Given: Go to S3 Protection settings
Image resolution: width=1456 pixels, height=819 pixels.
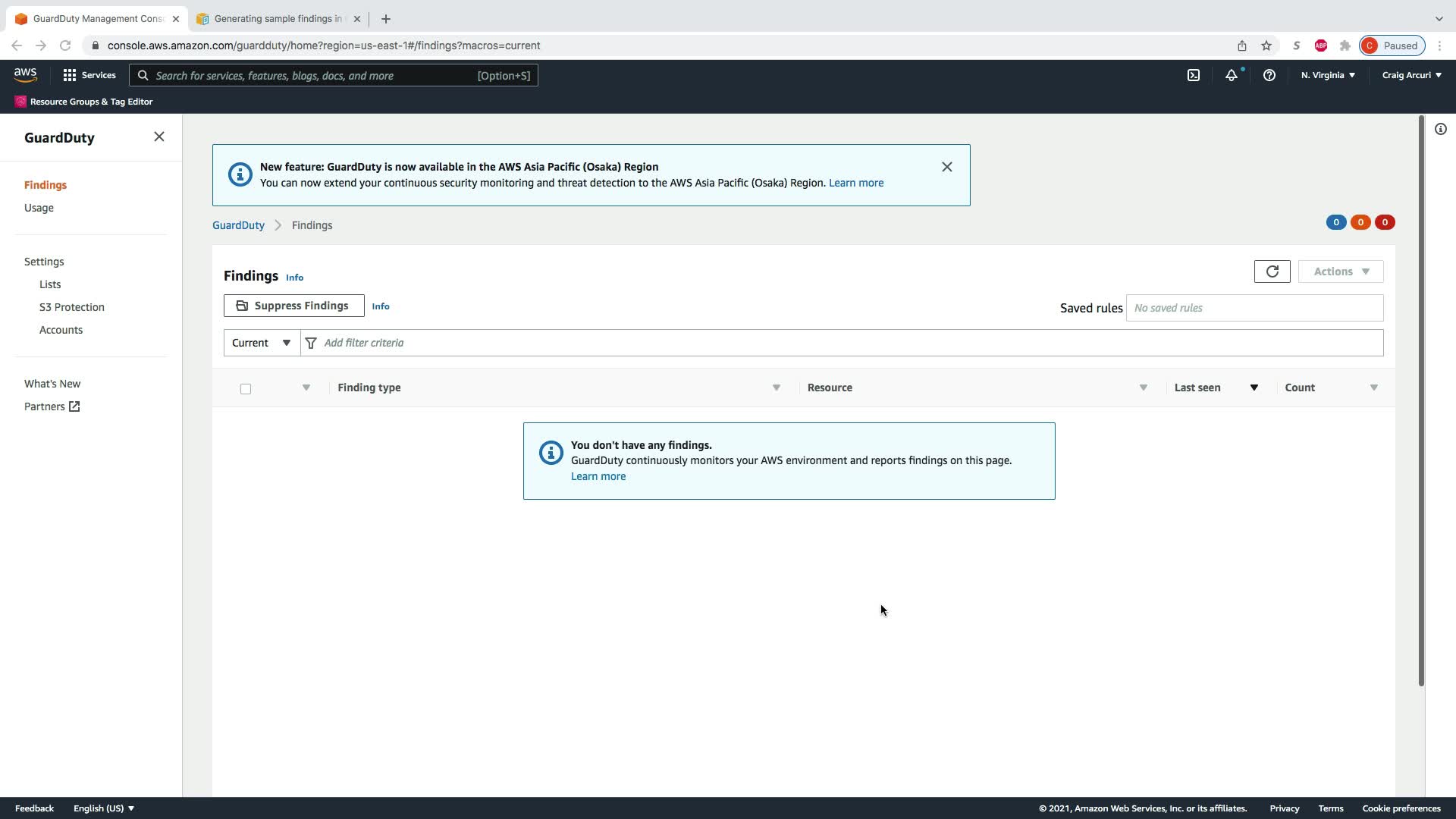Looking at the screenshot, I should 72,307.
